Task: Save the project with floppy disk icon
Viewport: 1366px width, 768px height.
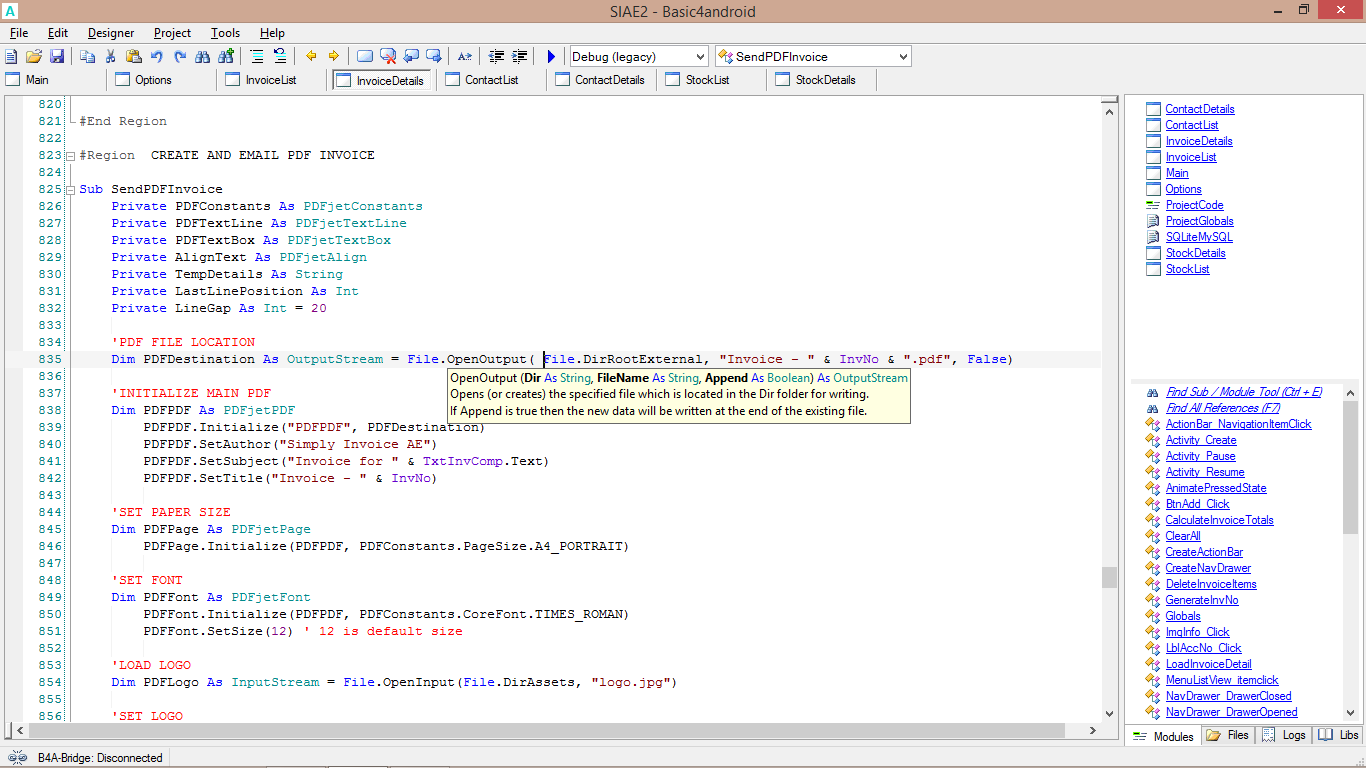Action: (57, 56)
